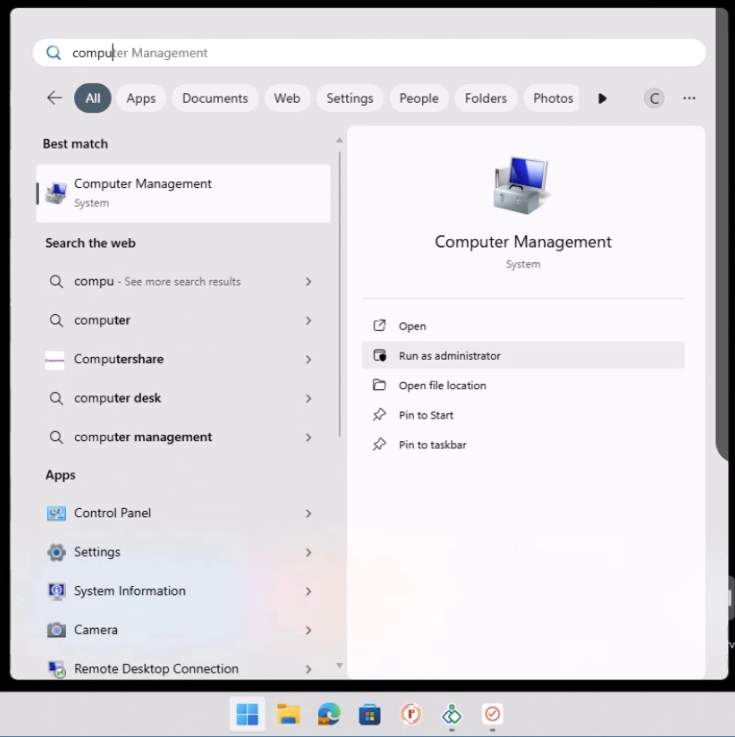The height and width of the screenshot is (737, 735).
Task: Expand the Computershare web suggestion chevron
Action: tap(308, 359)
